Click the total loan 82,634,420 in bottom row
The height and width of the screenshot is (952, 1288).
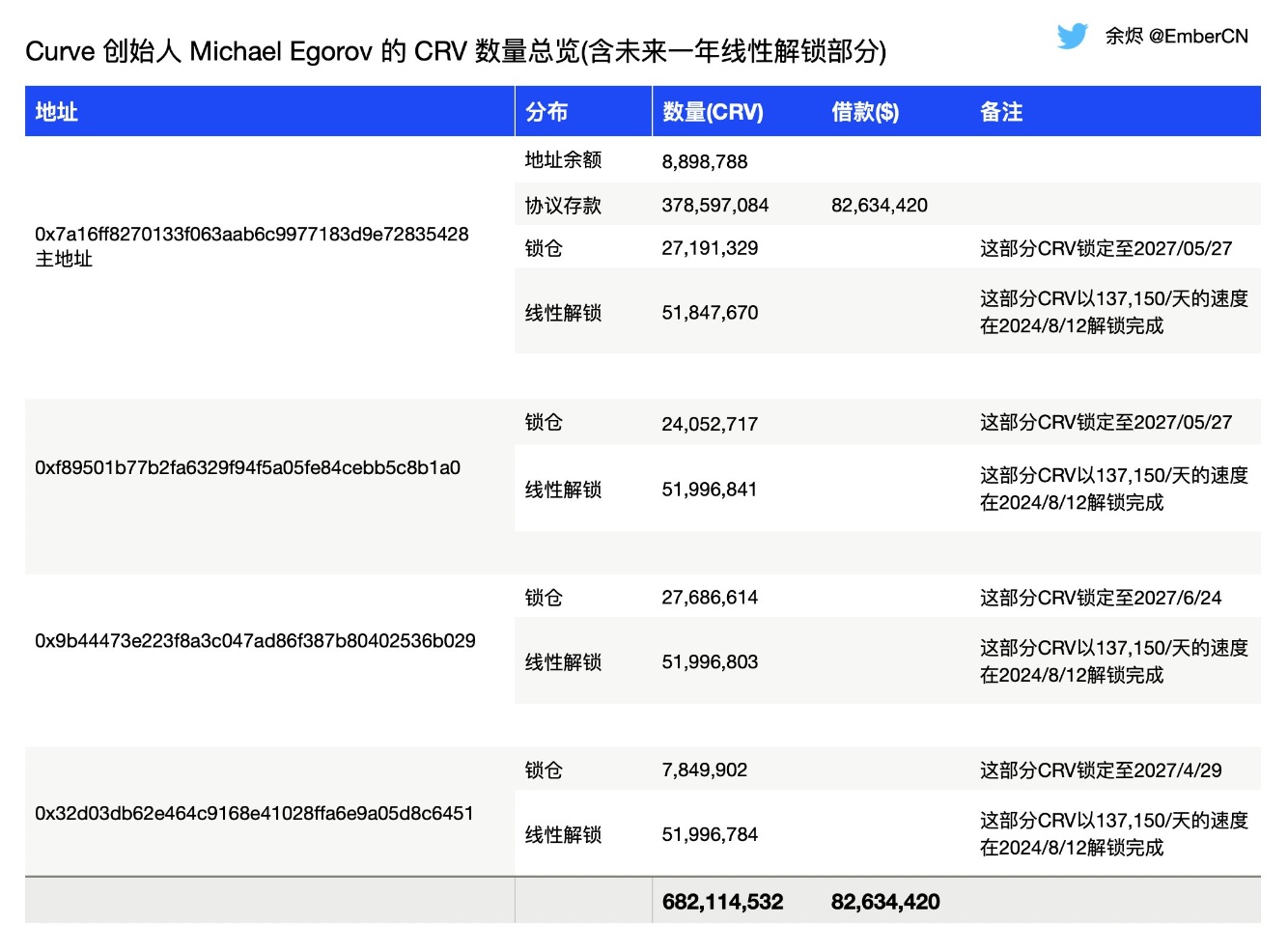(885, 902)
